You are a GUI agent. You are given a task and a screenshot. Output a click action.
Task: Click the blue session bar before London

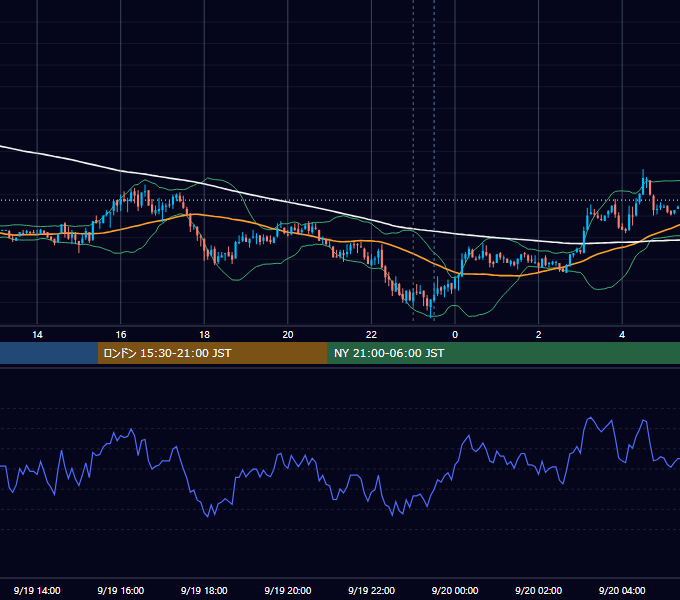pyautogui.click(x=49, y=353)
